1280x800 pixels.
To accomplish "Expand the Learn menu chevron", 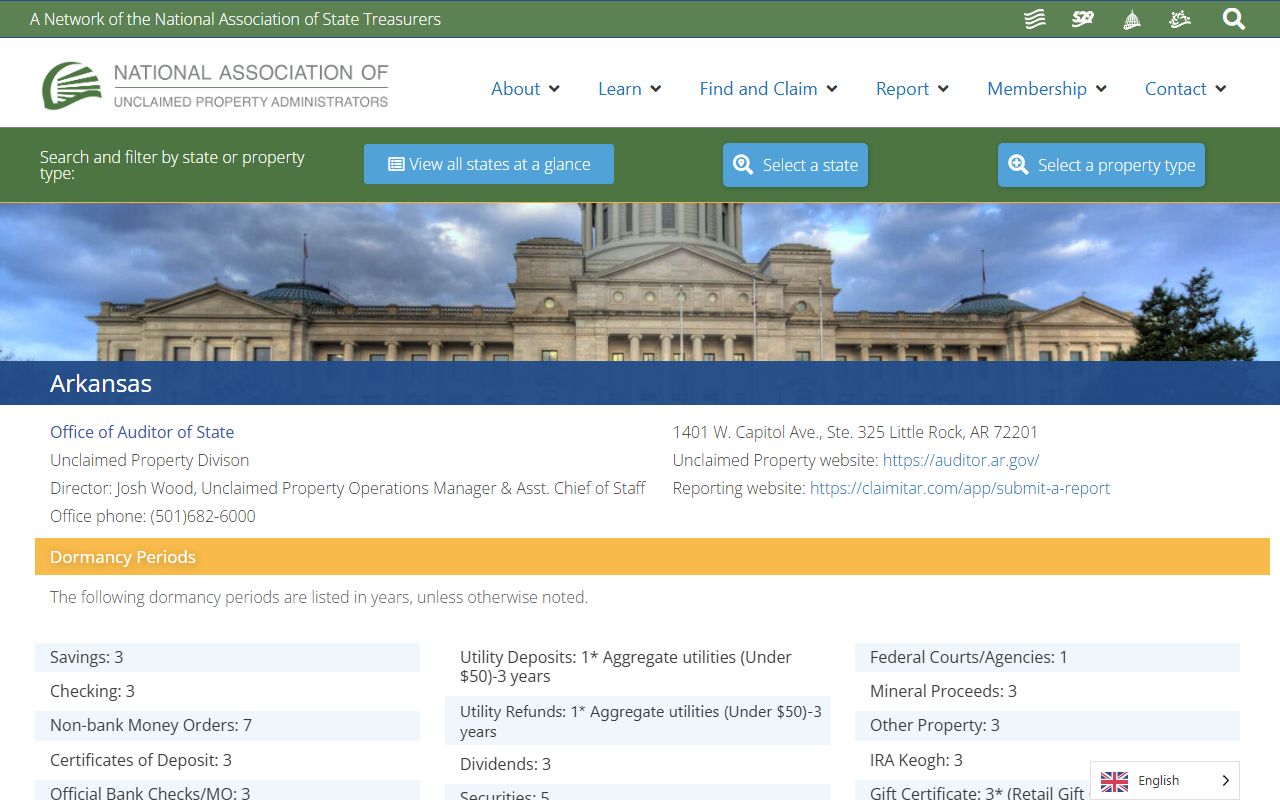I will click(x=656, y=89).
